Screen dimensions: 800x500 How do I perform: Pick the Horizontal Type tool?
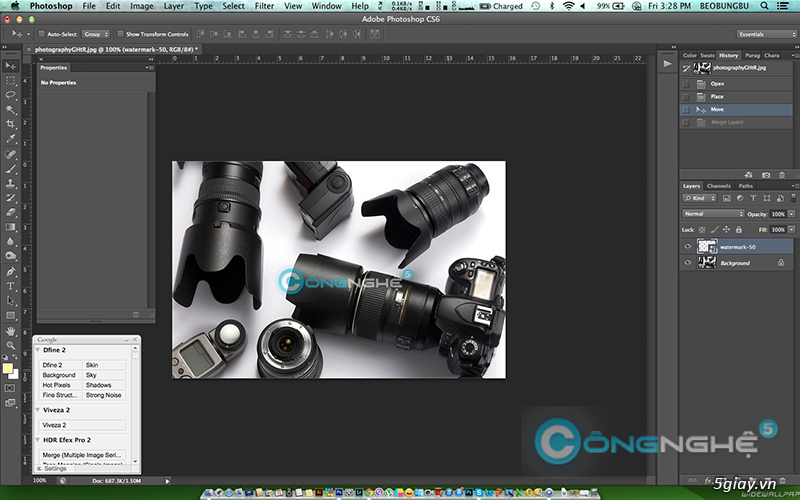[10, 286]
